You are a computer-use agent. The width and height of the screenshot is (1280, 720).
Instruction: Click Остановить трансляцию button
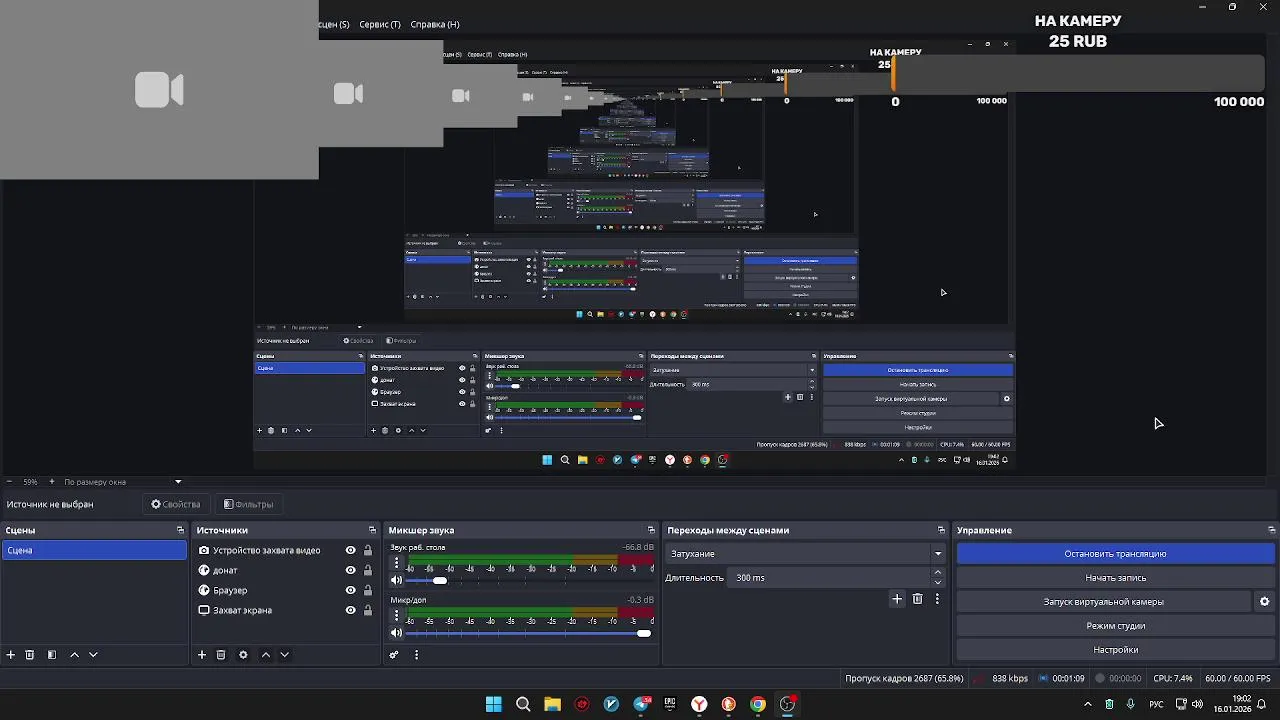(1115, 554)
